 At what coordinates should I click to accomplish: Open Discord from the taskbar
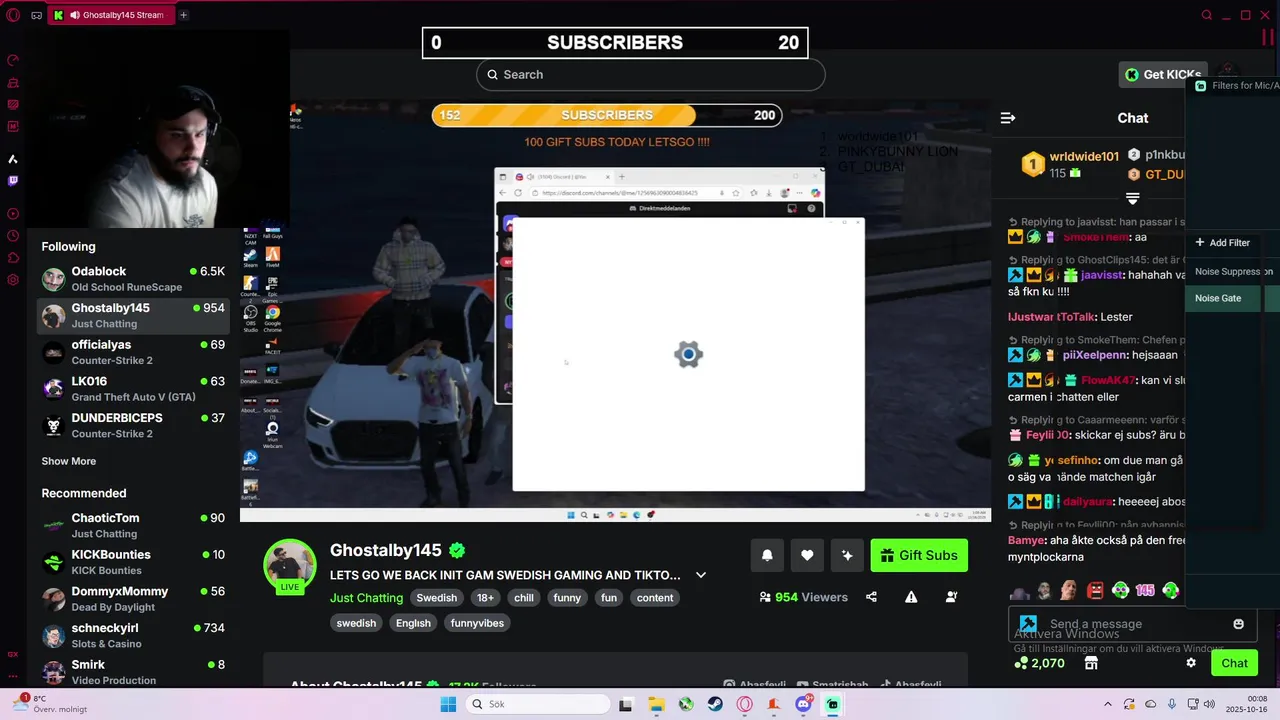point(803,704)
